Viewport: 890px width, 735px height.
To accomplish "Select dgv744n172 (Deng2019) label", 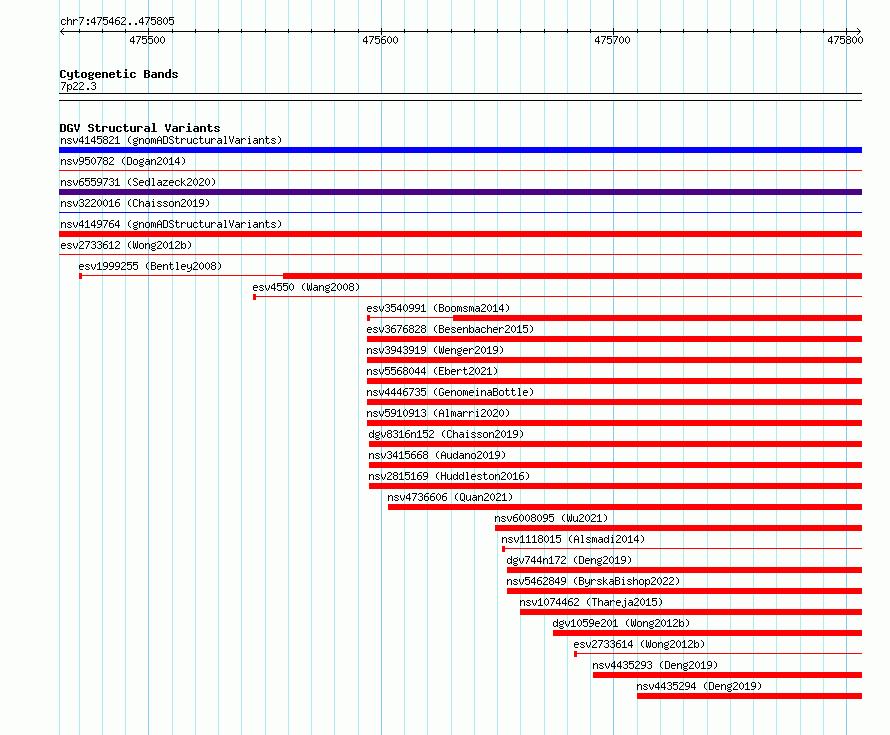I will click(x=569, y=560).
